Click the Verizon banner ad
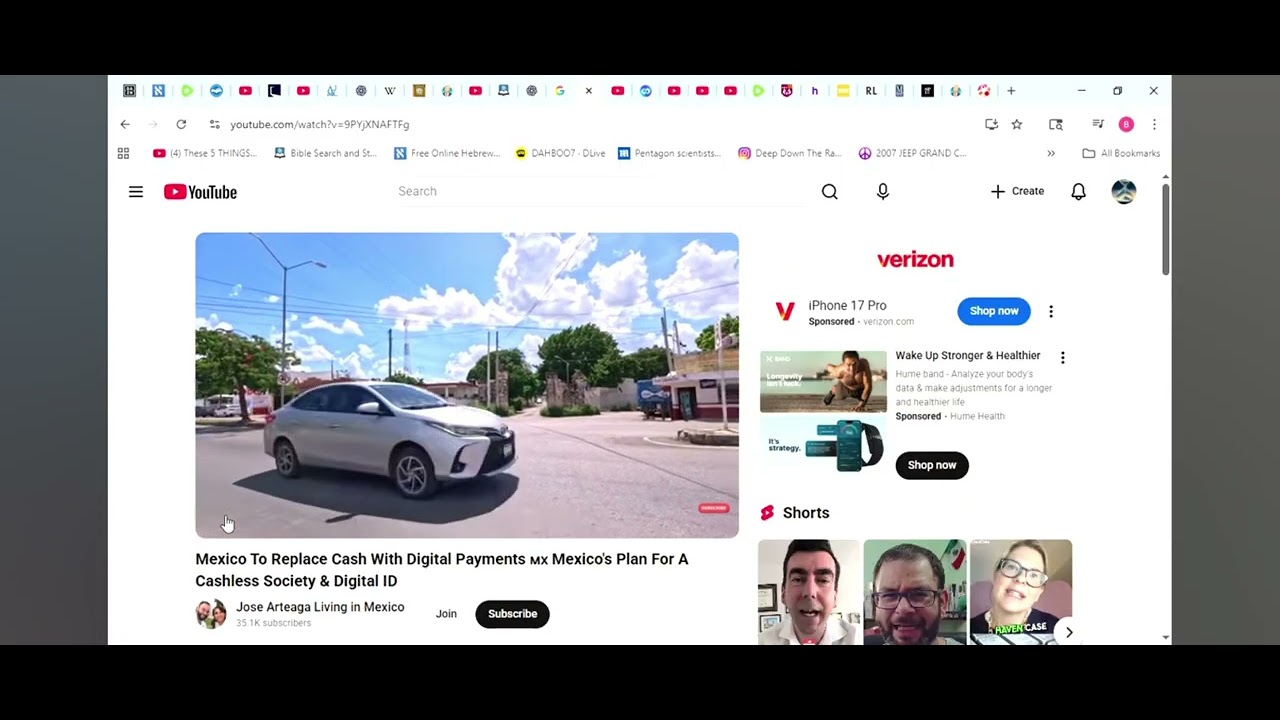Screen dimensions: 1280x720 pyautogui.click(x=915, y=260)
